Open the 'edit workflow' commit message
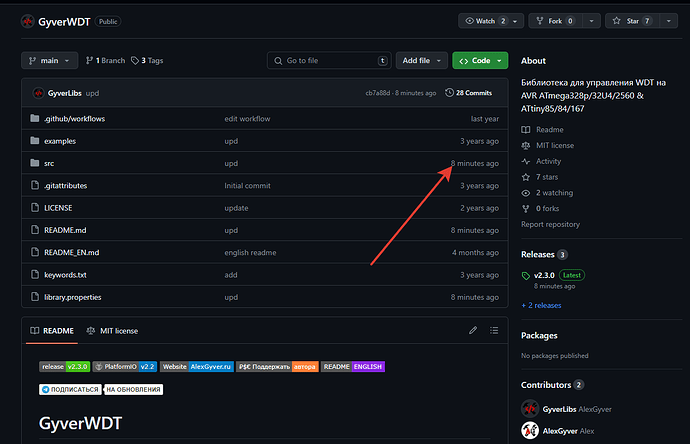690x444 pixels. [x=247, y=119]
